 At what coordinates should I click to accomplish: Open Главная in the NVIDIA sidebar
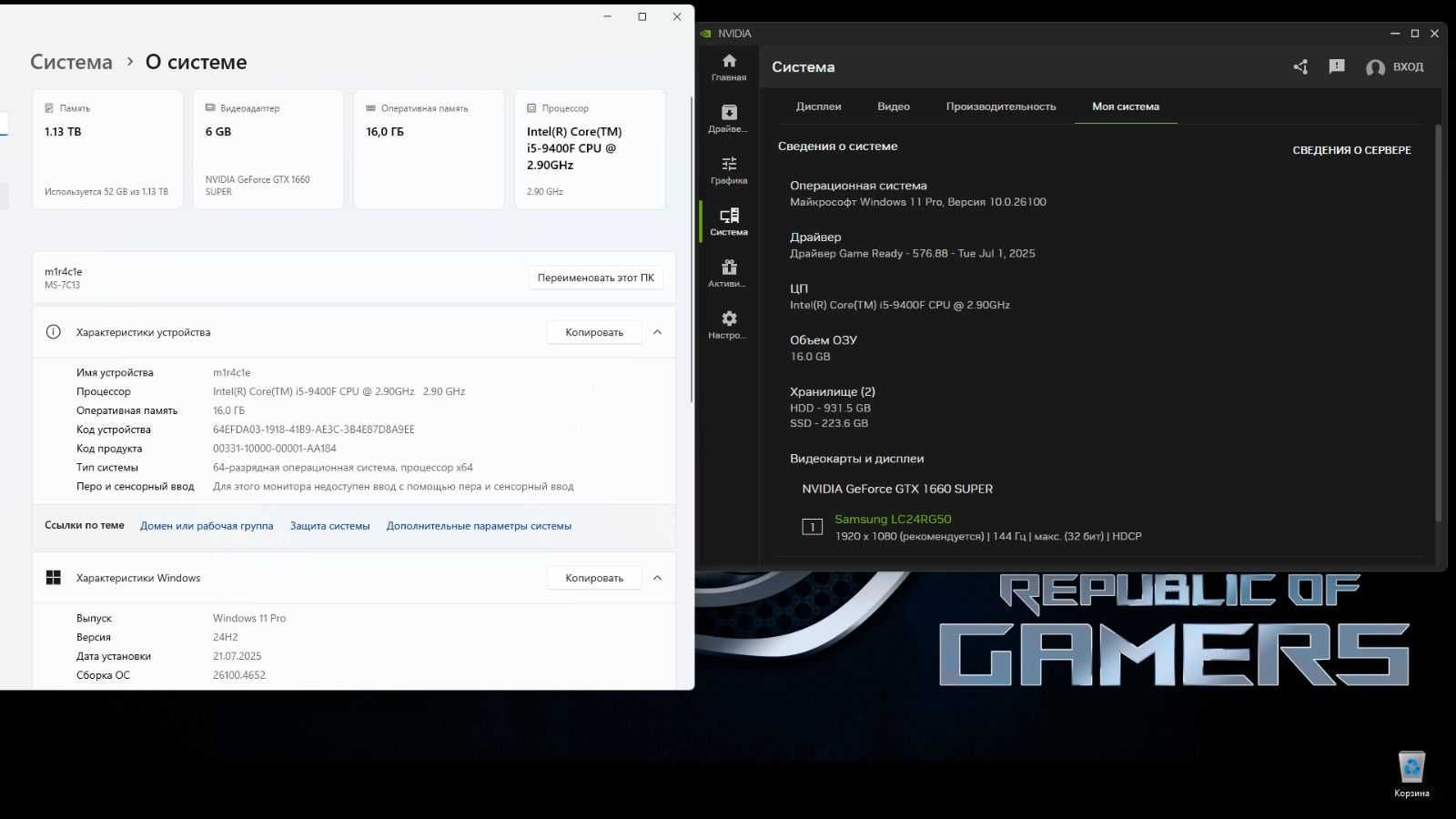(x=729, y=67)
